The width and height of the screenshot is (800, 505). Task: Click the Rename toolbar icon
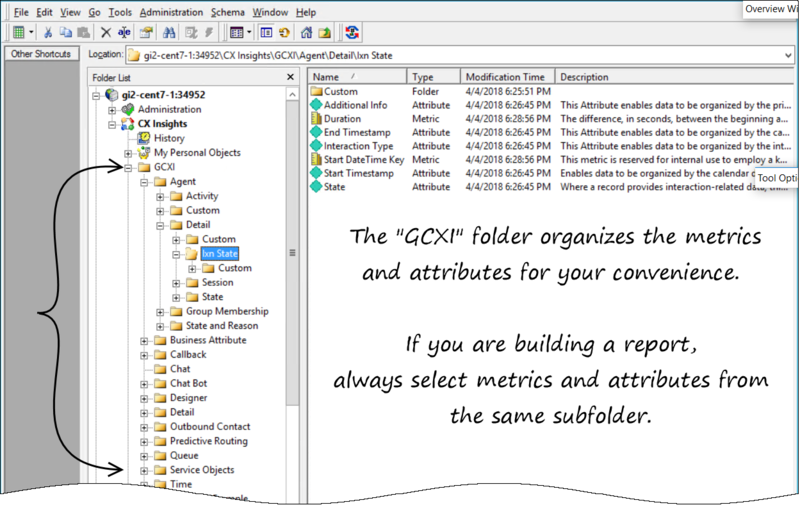click(x=123, y=32)
